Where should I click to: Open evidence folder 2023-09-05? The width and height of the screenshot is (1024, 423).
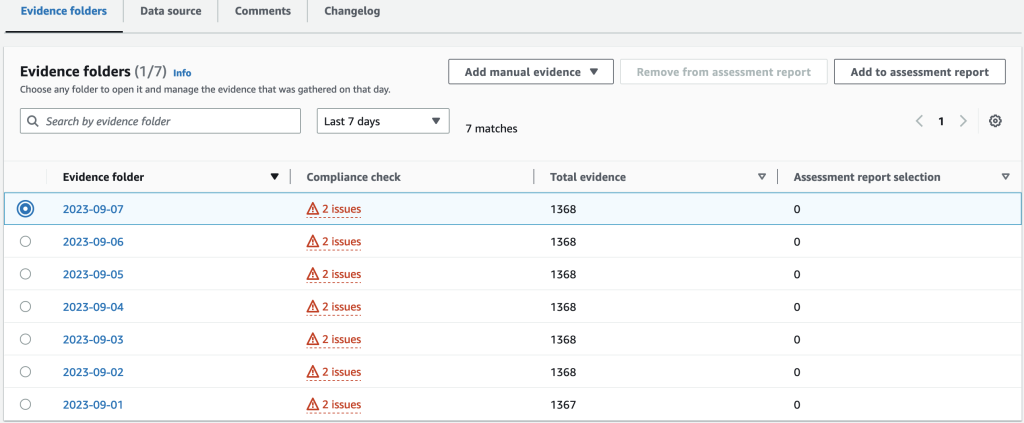(93, 275)
